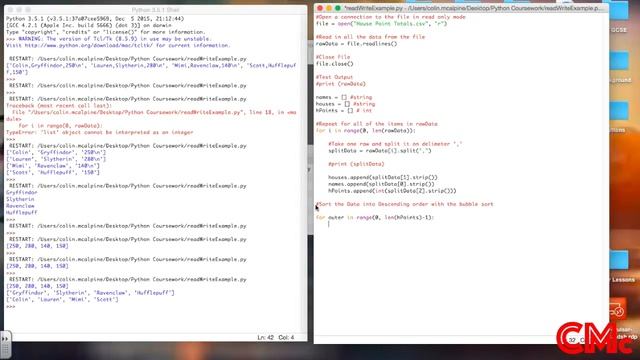This screenshot has height=360, width=640.
Task: Click the single 'Hufflepuff' output line in shell
Action: (21, 212)
